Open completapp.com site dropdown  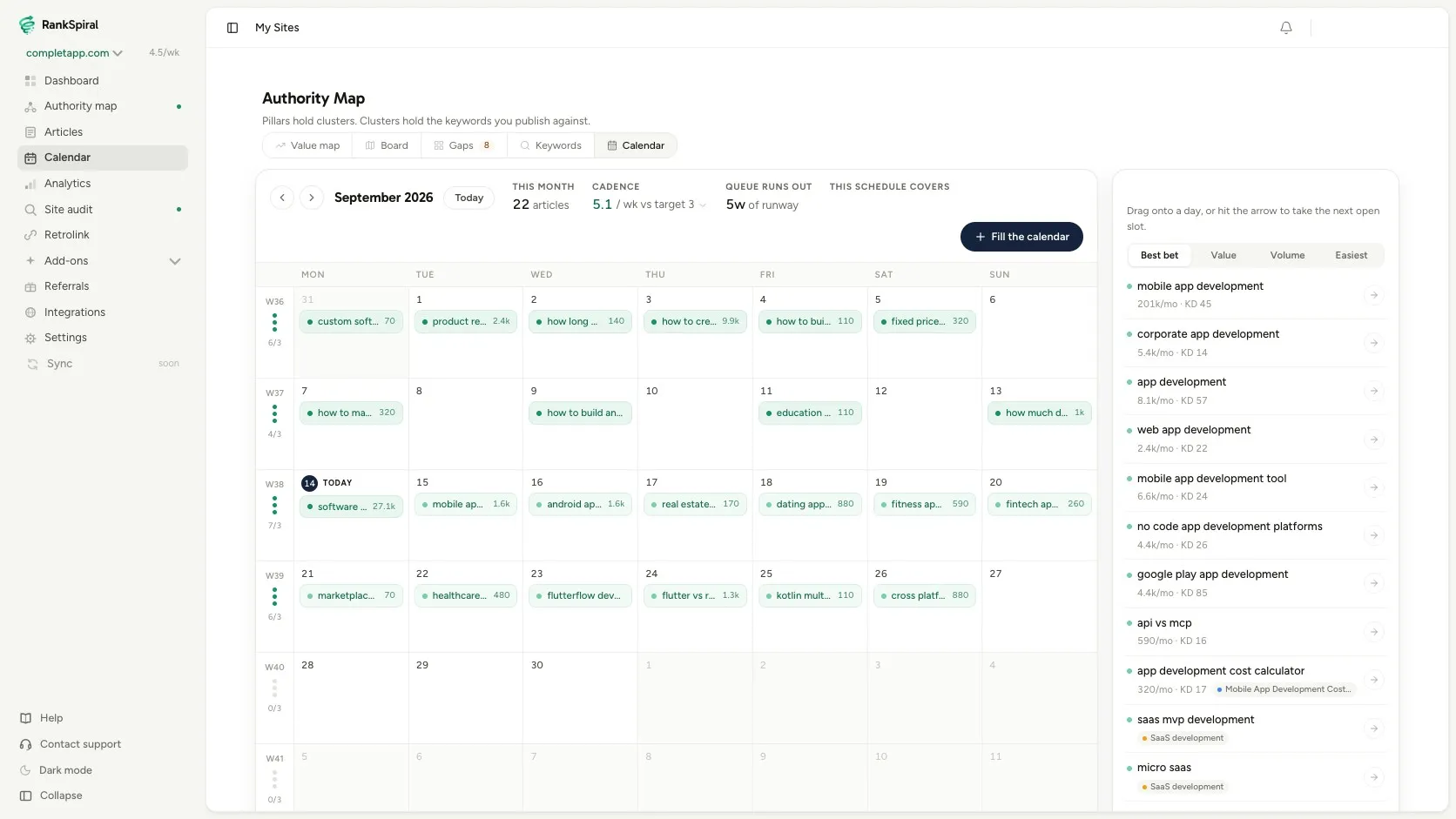pyautogui.click(x=74, y=53)
